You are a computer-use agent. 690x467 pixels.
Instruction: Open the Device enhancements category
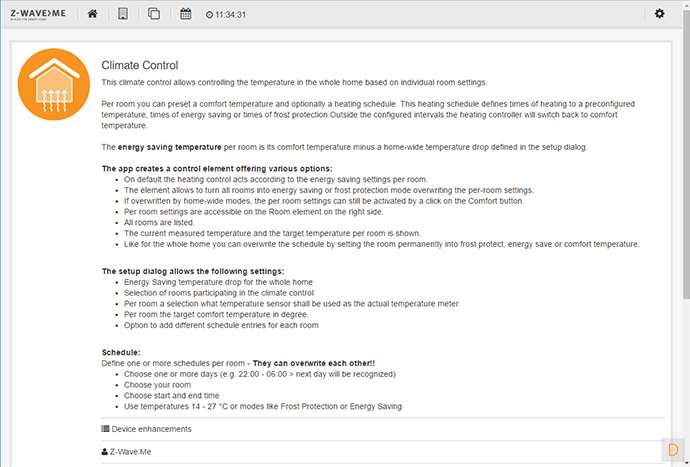151,429
